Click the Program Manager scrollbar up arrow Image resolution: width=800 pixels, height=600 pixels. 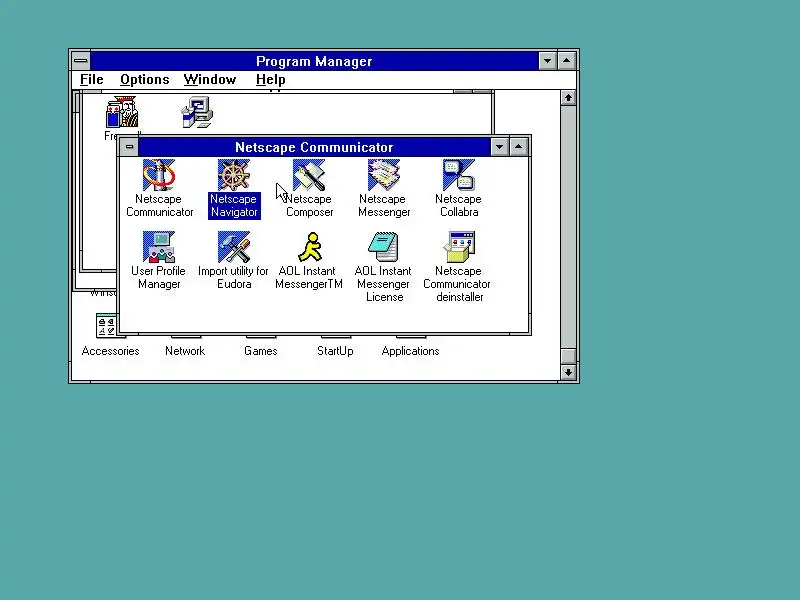coord(568,97)
